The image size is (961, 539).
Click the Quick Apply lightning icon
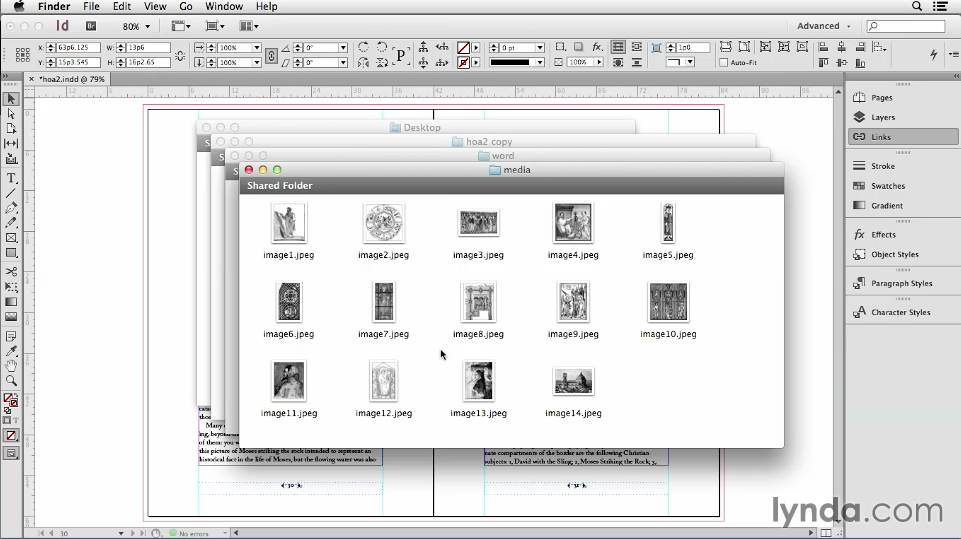pos(933,55)
